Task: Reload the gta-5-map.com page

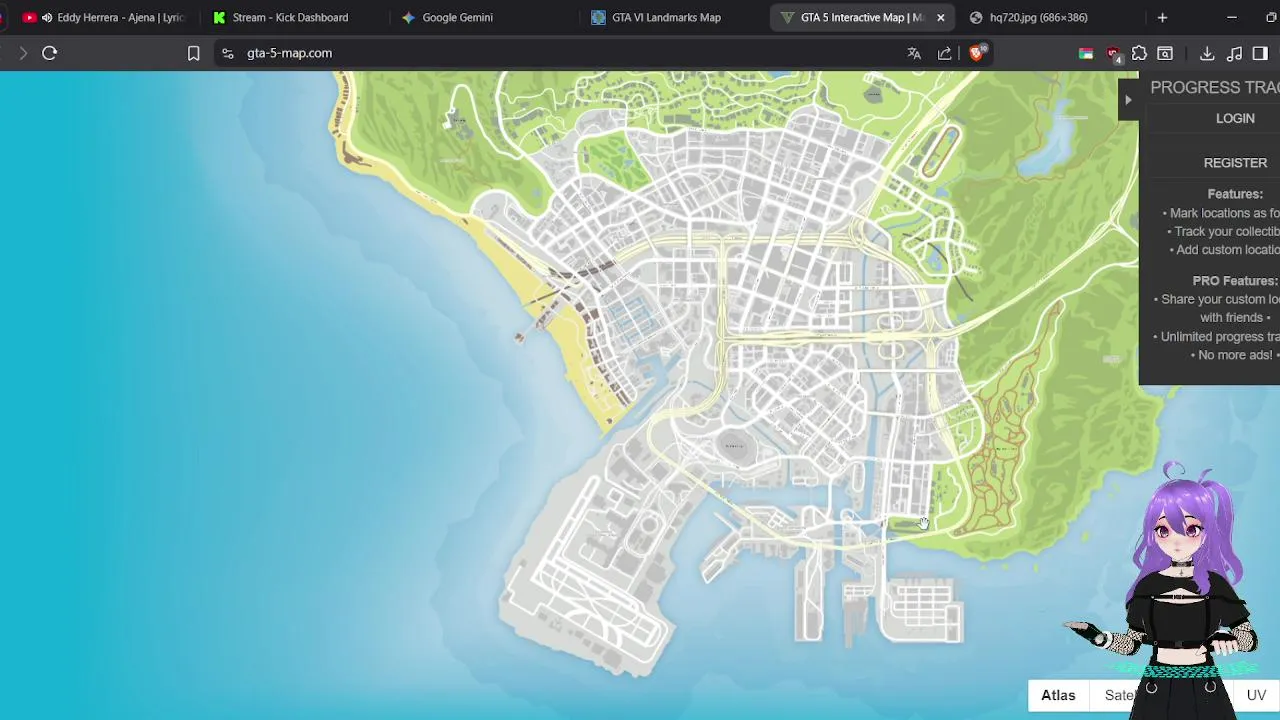Action: tap(49, 53)
